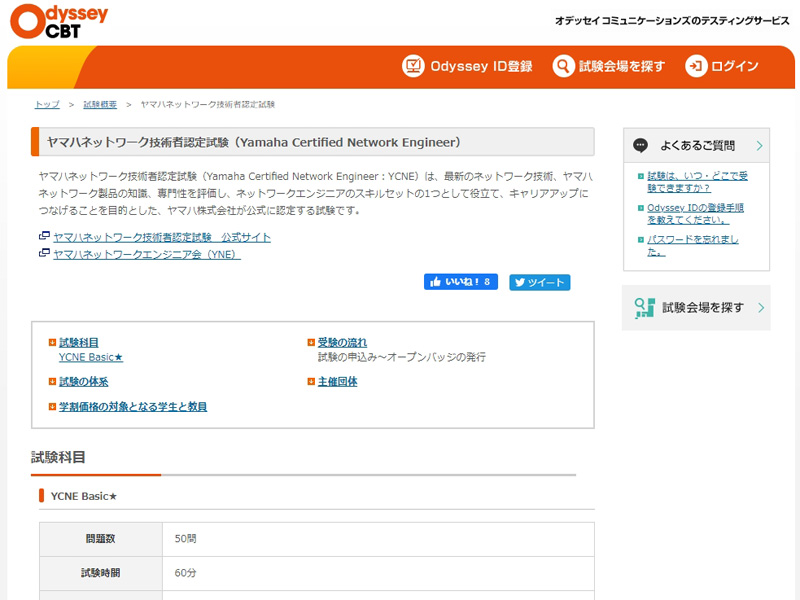Click bullet icon beside 試験は、いつ・どこで FAQ
This screenshot has width=800, height=600.
coord(641,177)
